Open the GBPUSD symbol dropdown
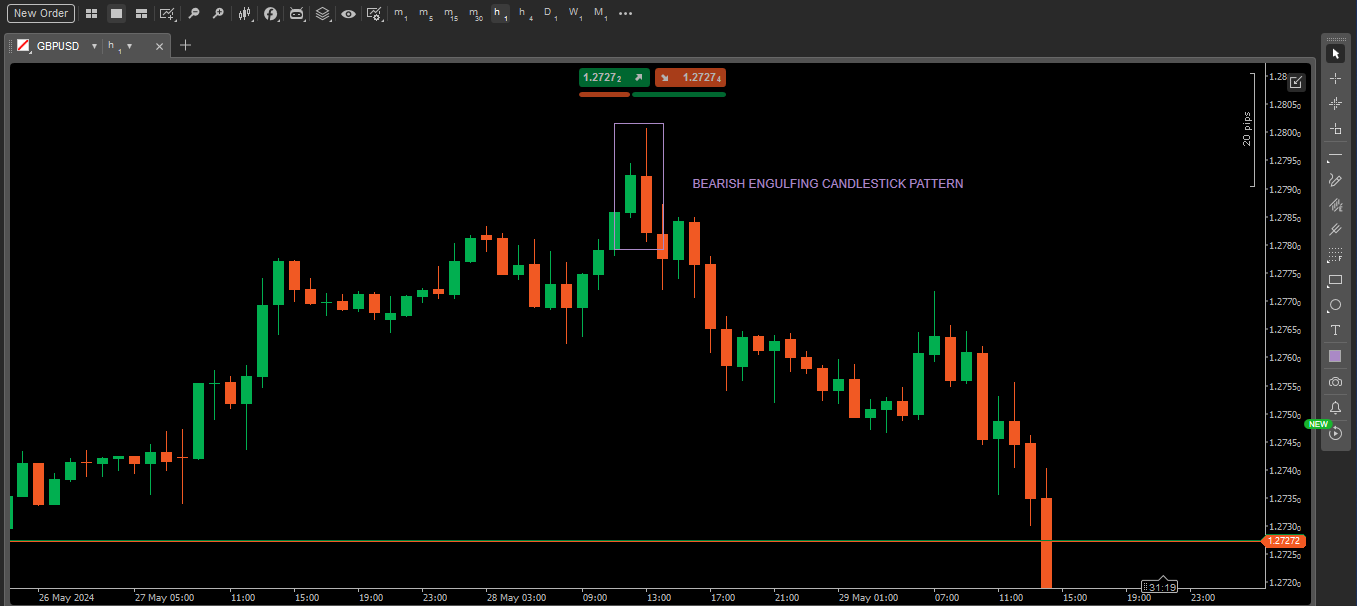The image size is (1357, 606). [94, 45]
